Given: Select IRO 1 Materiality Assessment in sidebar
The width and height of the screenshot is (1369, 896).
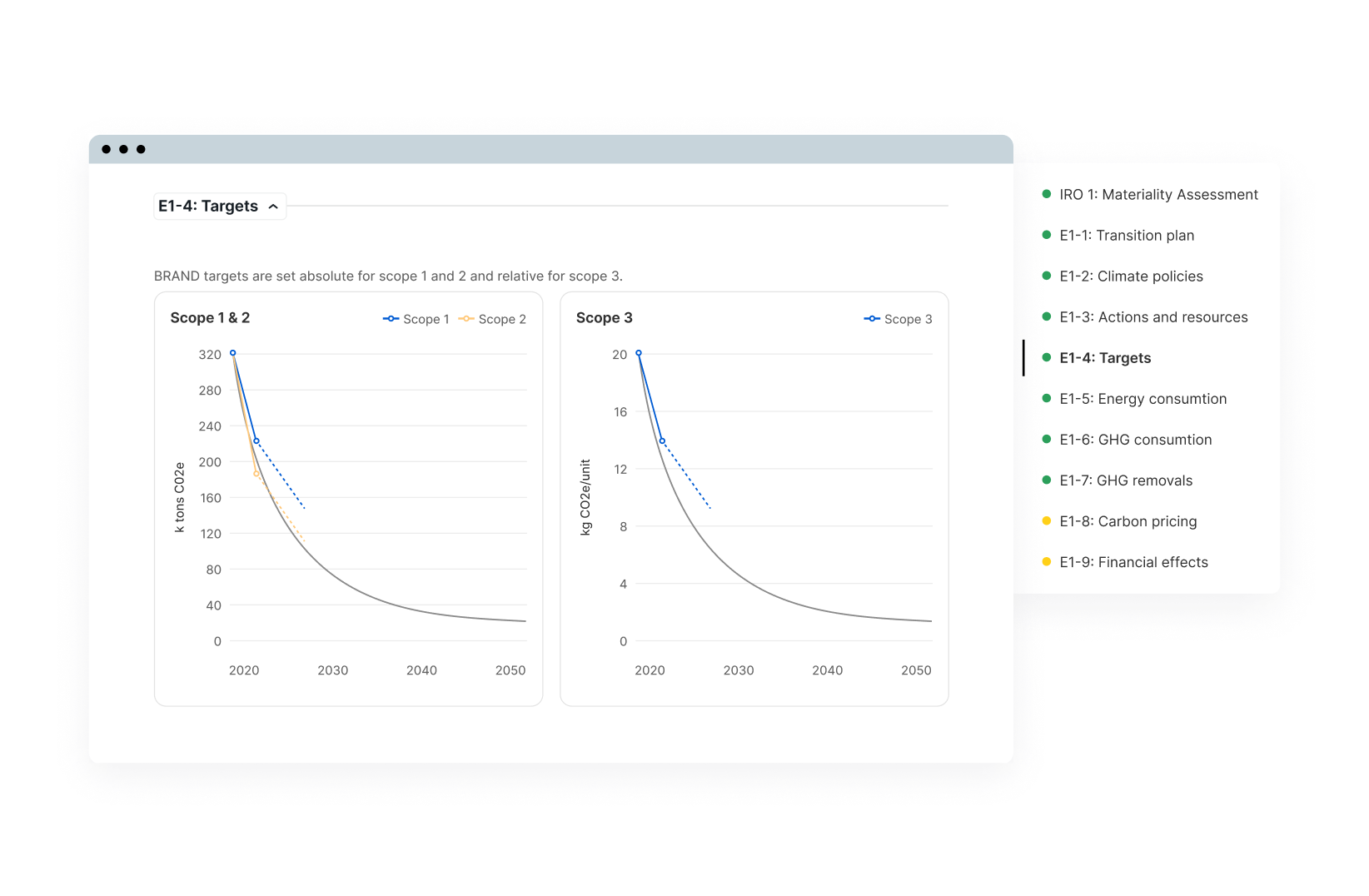Looking at the screenshot, I should 1158,194.
